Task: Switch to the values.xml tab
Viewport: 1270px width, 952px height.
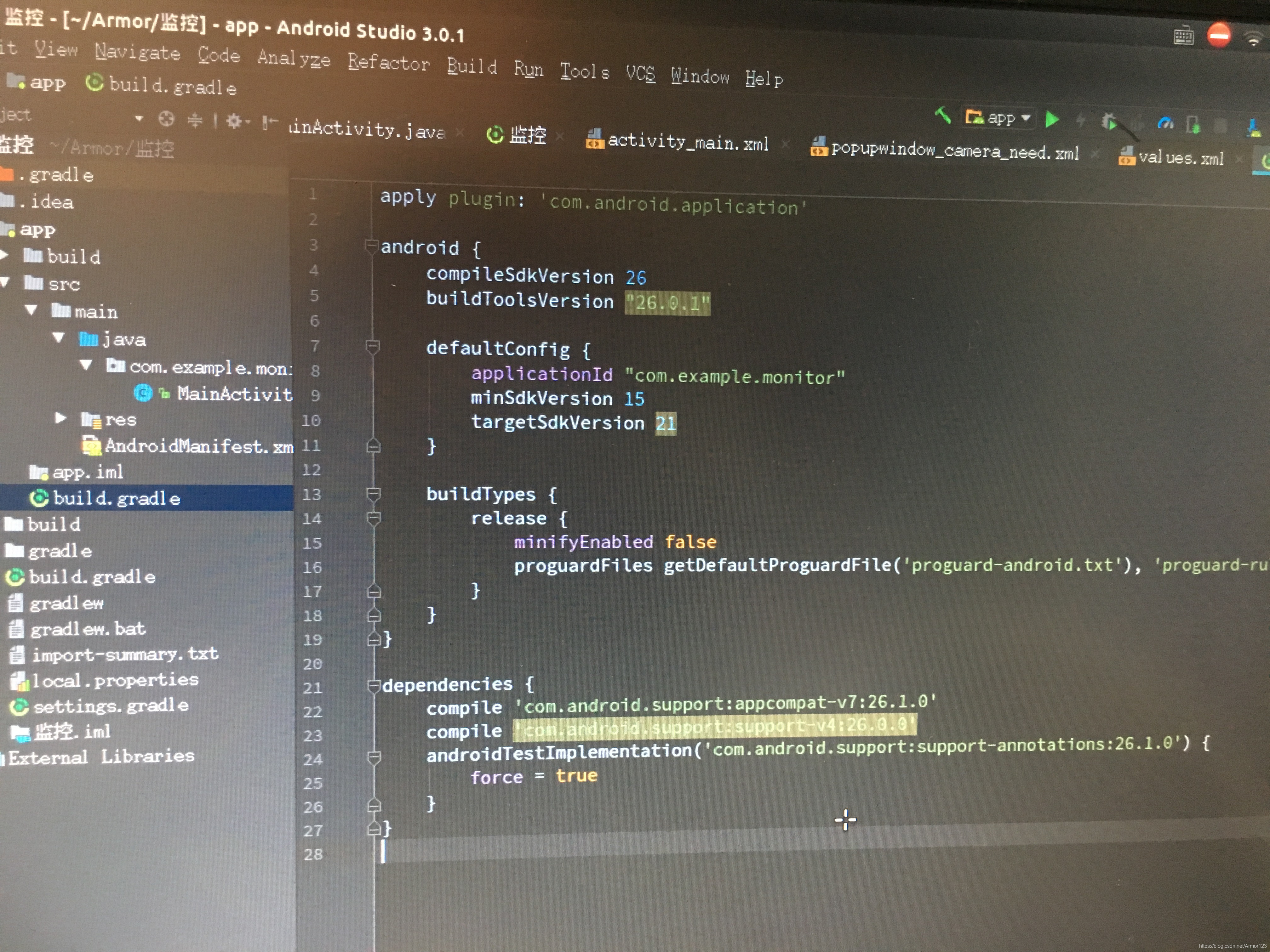Action: 1171,157
